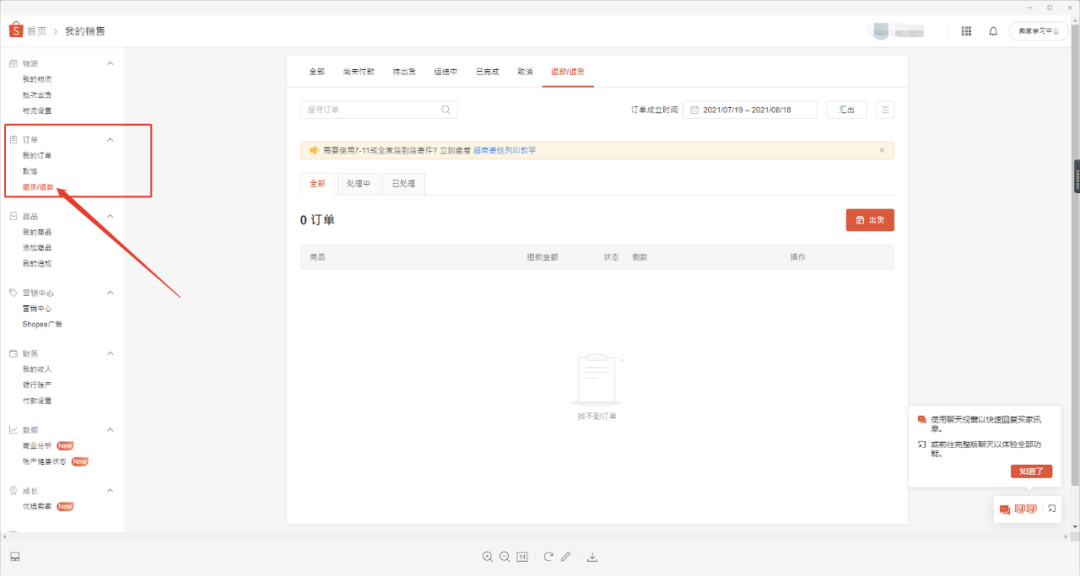Select the 处理中 sub-tab
The width and height of the screenshot is (1080, 576).
(x=359, y=183)
